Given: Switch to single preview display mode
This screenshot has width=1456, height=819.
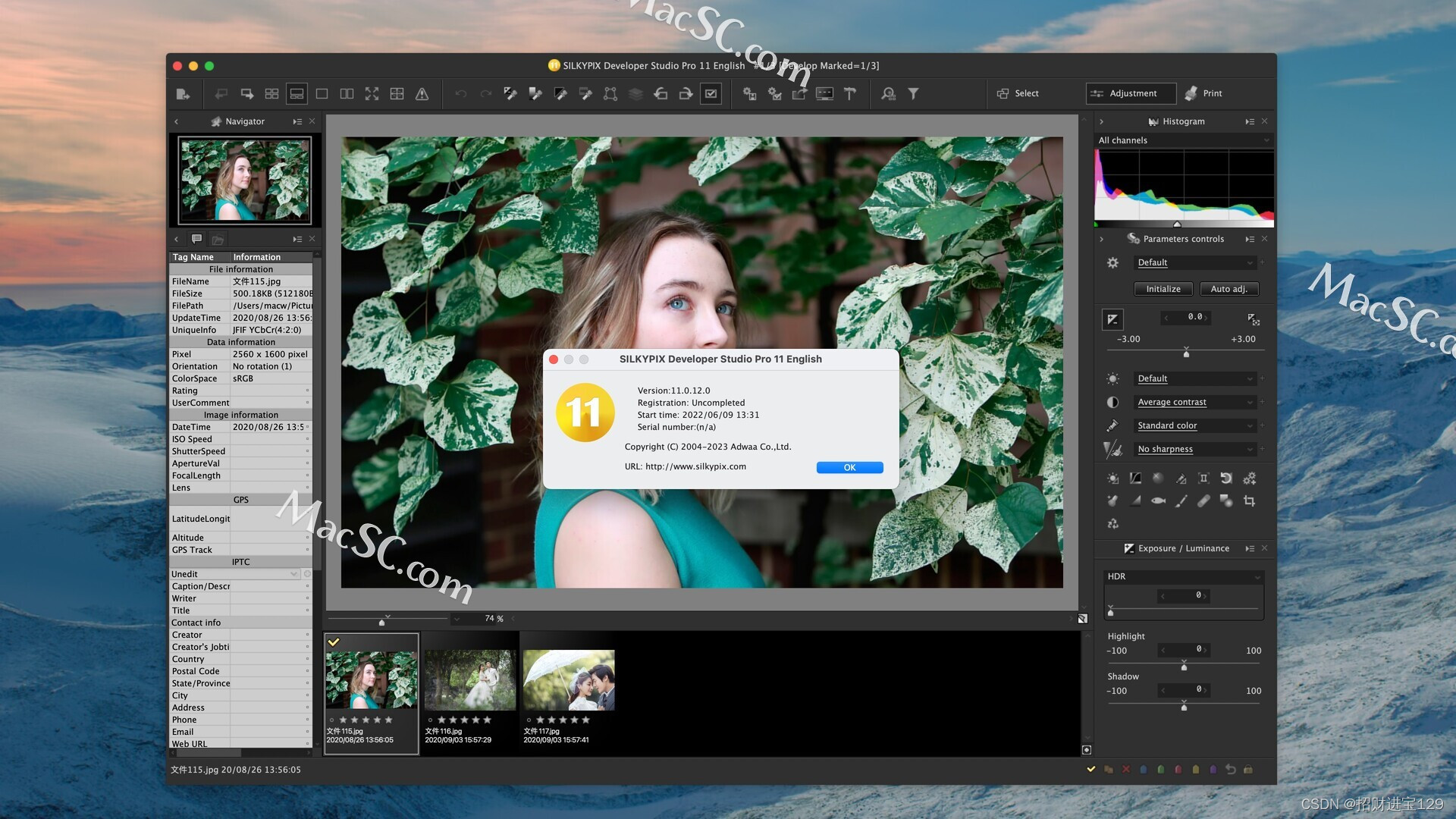Looking at the screenshot, I should pos(322,94).
